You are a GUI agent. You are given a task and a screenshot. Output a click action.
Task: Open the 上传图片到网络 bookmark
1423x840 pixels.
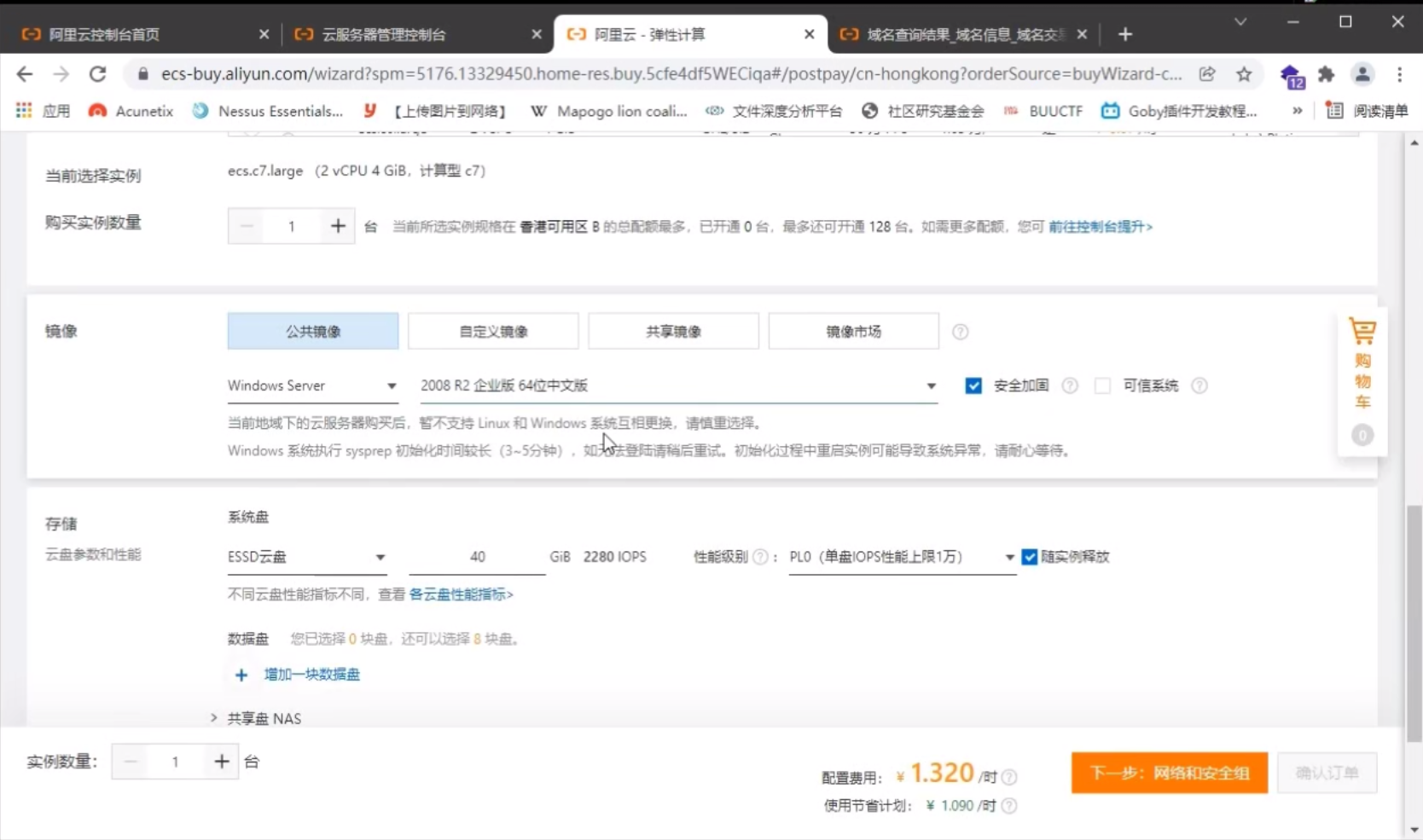(436, 111)
